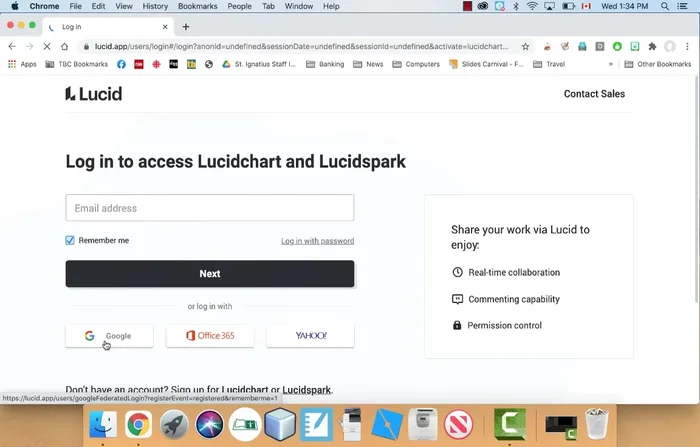Expand the Computers bookmarks folder
Viewport: 700px width, 447px height.
pos(416,64)
